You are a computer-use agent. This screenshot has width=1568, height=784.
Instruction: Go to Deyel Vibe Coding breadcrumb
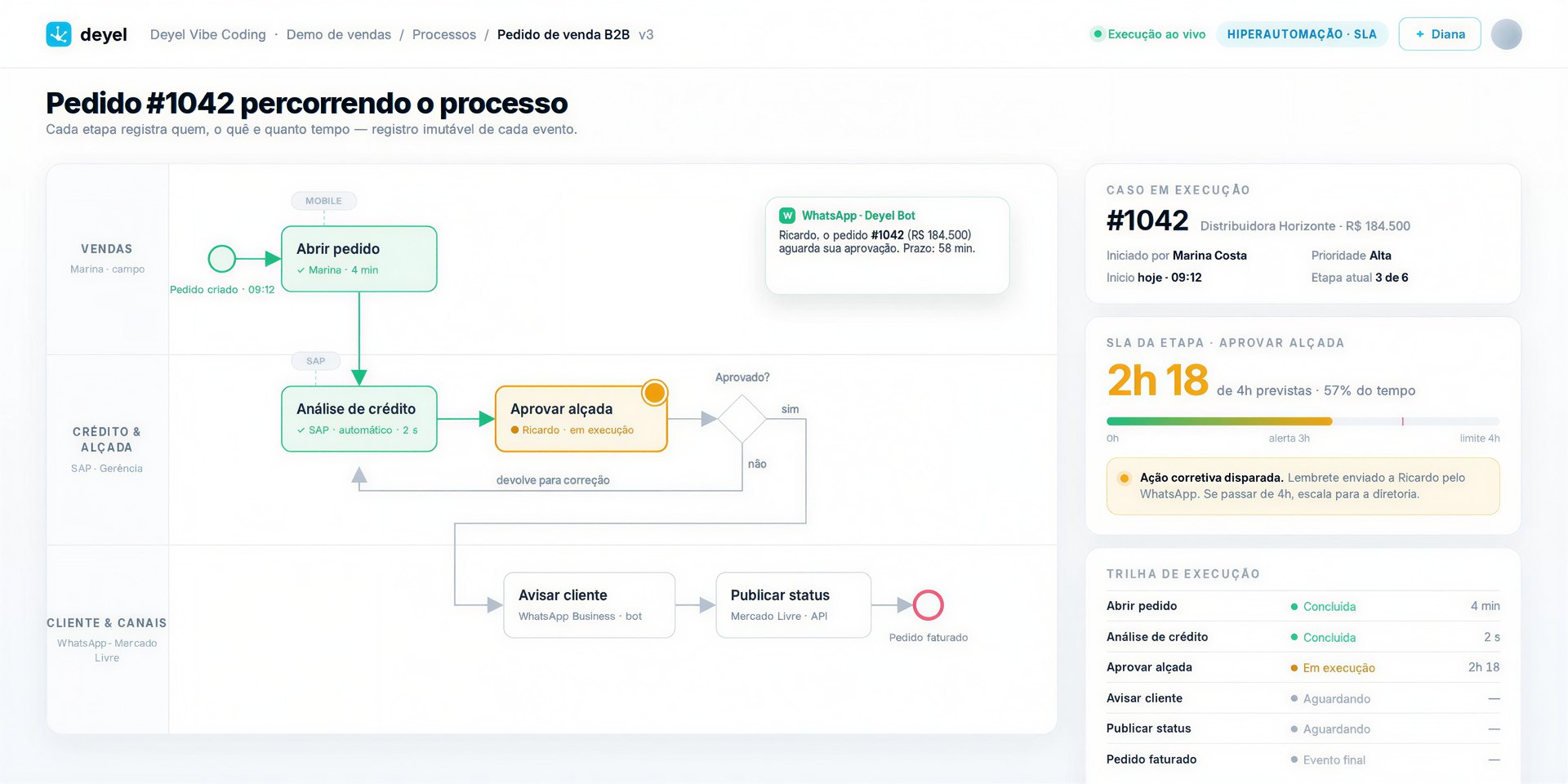pyautogui.click(x=208, y=34)
